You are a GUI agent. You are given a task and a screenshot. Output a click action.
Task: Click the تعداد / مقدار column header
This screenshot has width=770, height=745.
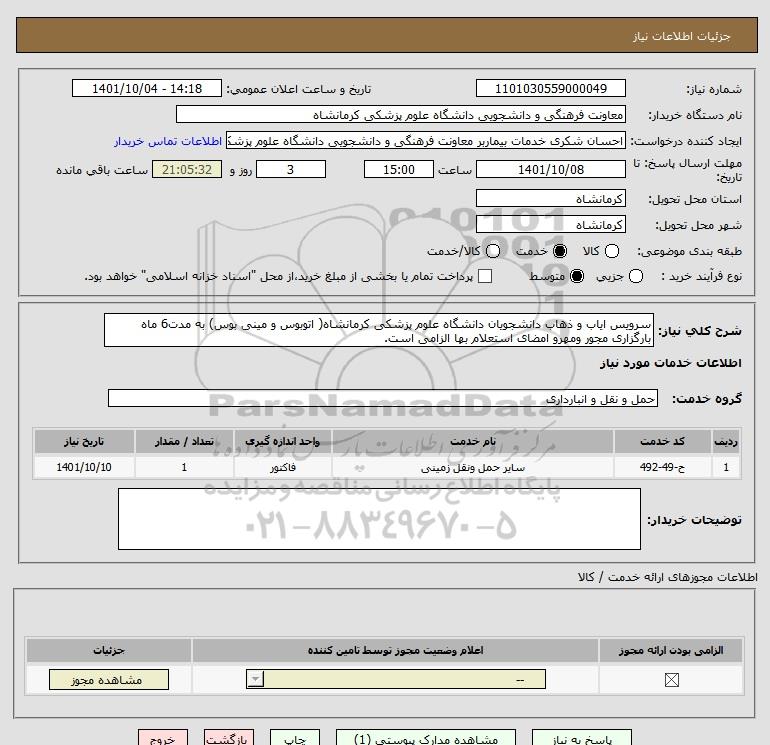pyautogui.click(x=184, y=441)
